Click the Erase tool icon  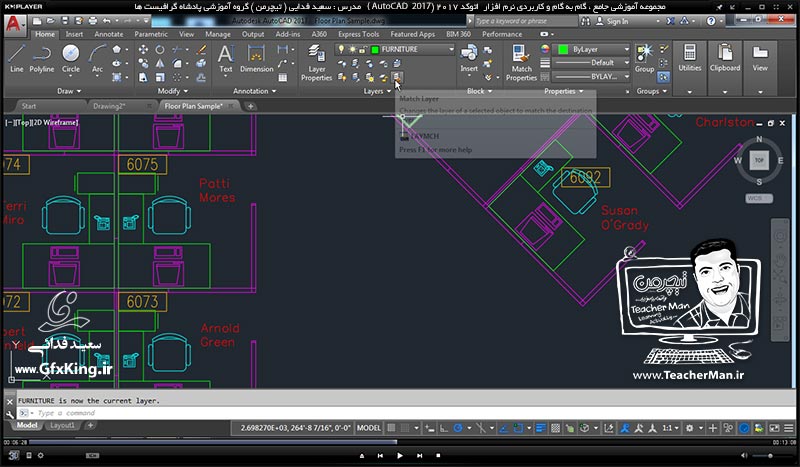click(x=201, y=50)
